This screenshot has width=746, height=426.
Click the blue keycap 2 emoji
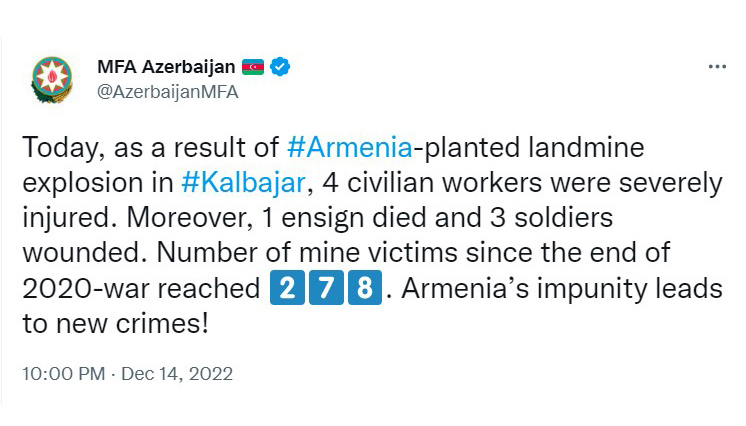pos(287,287)
